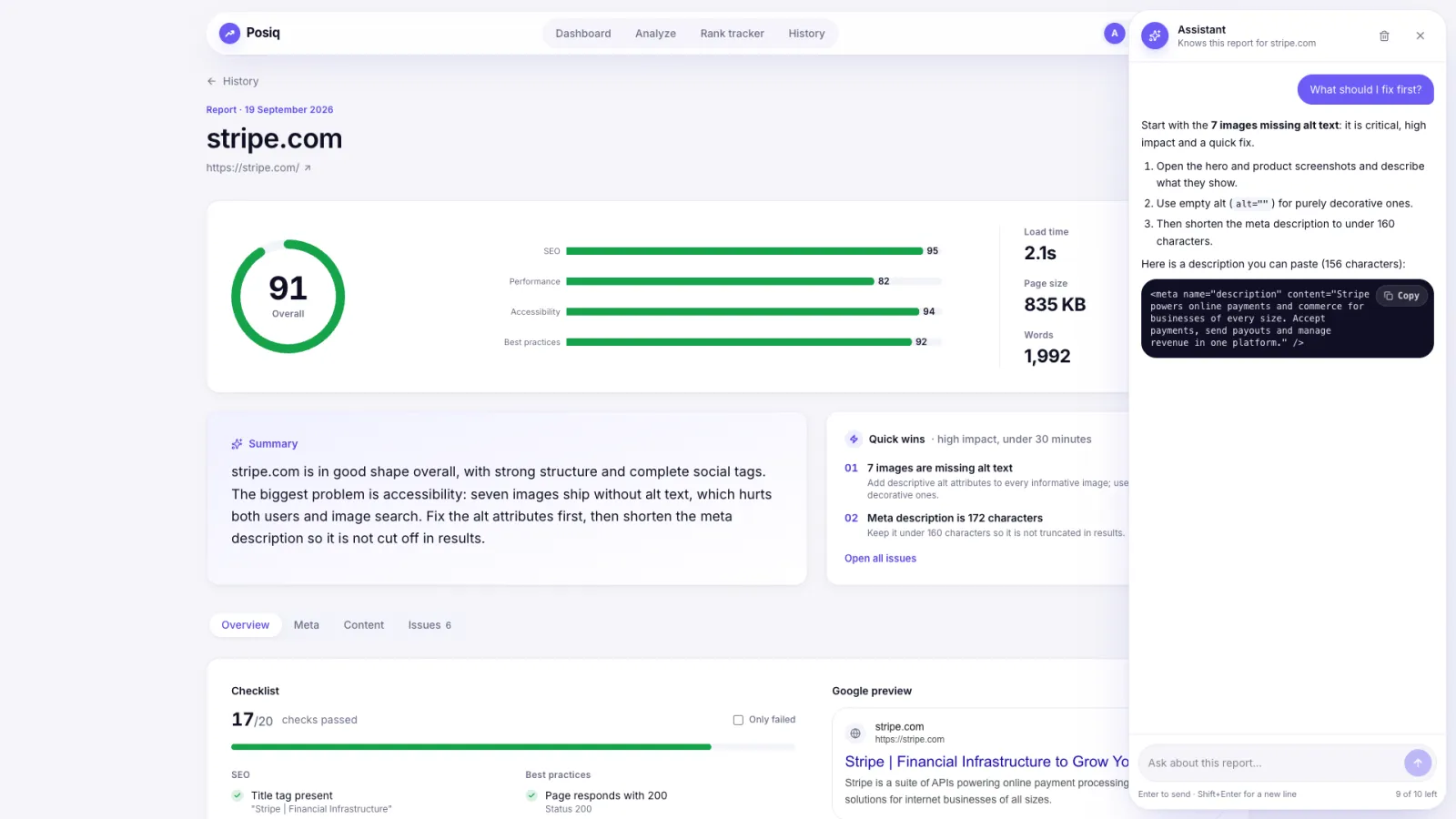Open the Dashboard nav item
Viewport: 1456px width, 819px height.
[583, 34]
